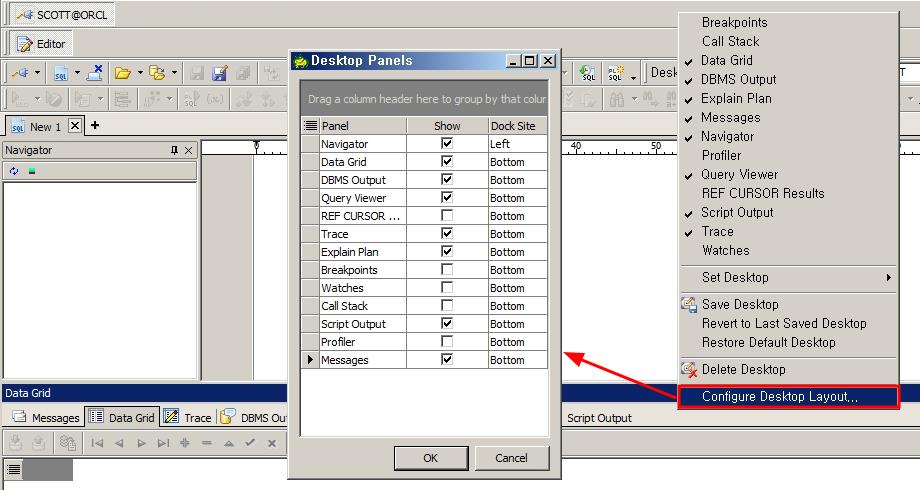Click the SQL recall history icon
Screen dimensions: 920x490
coord(589,73)
